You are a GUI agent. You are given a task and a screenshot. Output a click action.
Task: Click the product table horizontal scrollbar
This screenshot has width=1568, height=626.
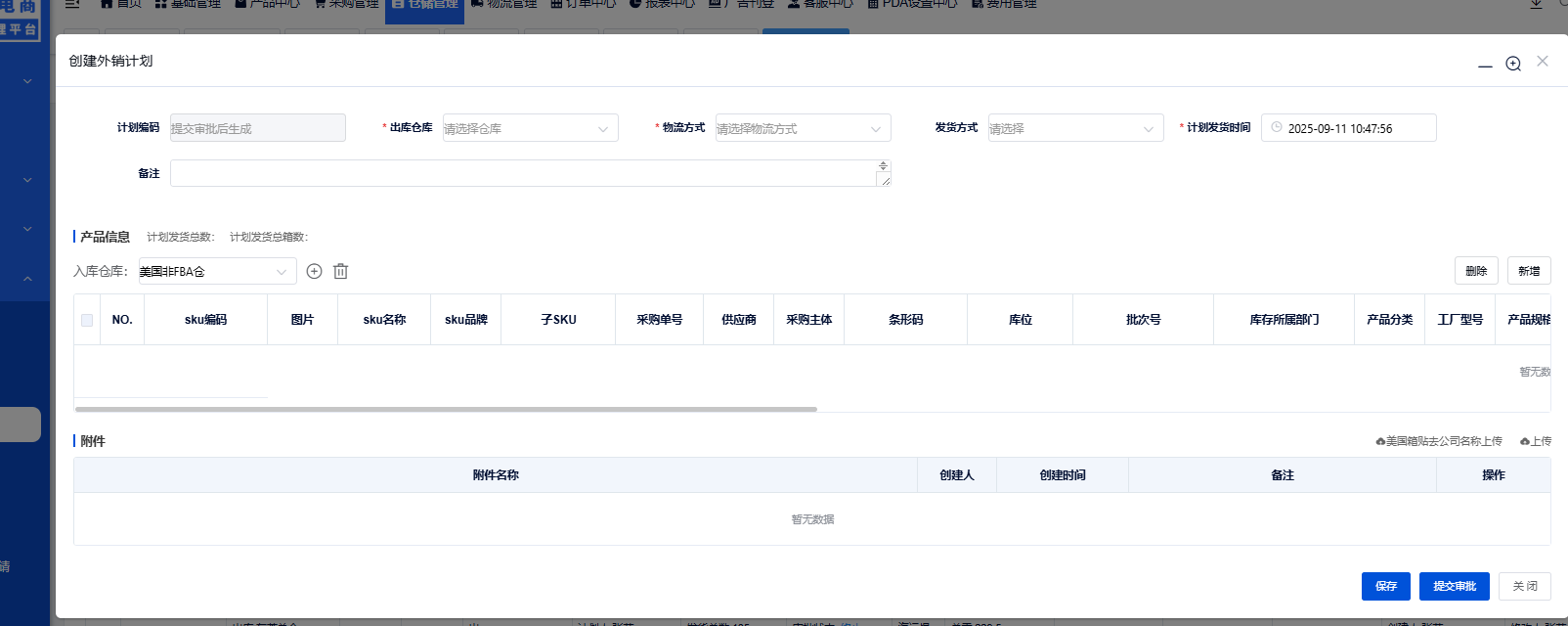(x=446, y=409)
